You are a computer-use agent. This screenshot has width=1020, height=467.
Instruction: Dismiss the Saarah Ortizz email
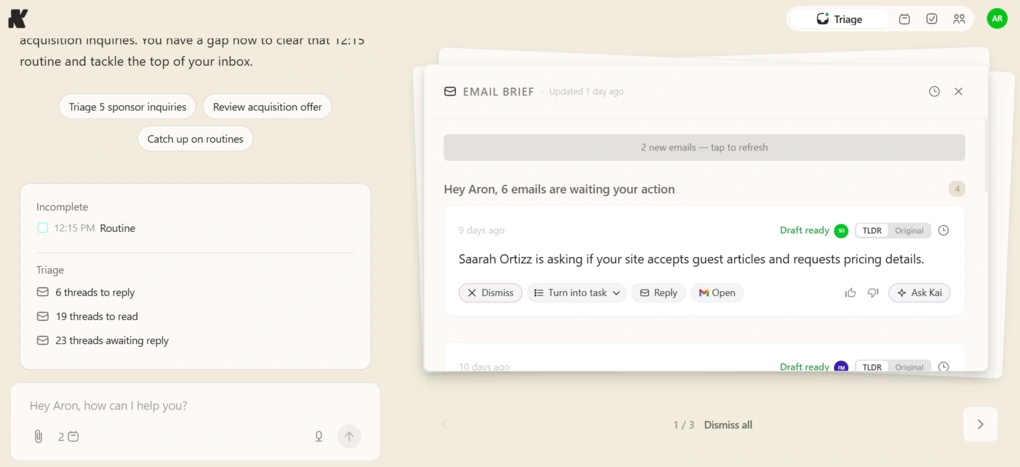click(x=490, y=293)
